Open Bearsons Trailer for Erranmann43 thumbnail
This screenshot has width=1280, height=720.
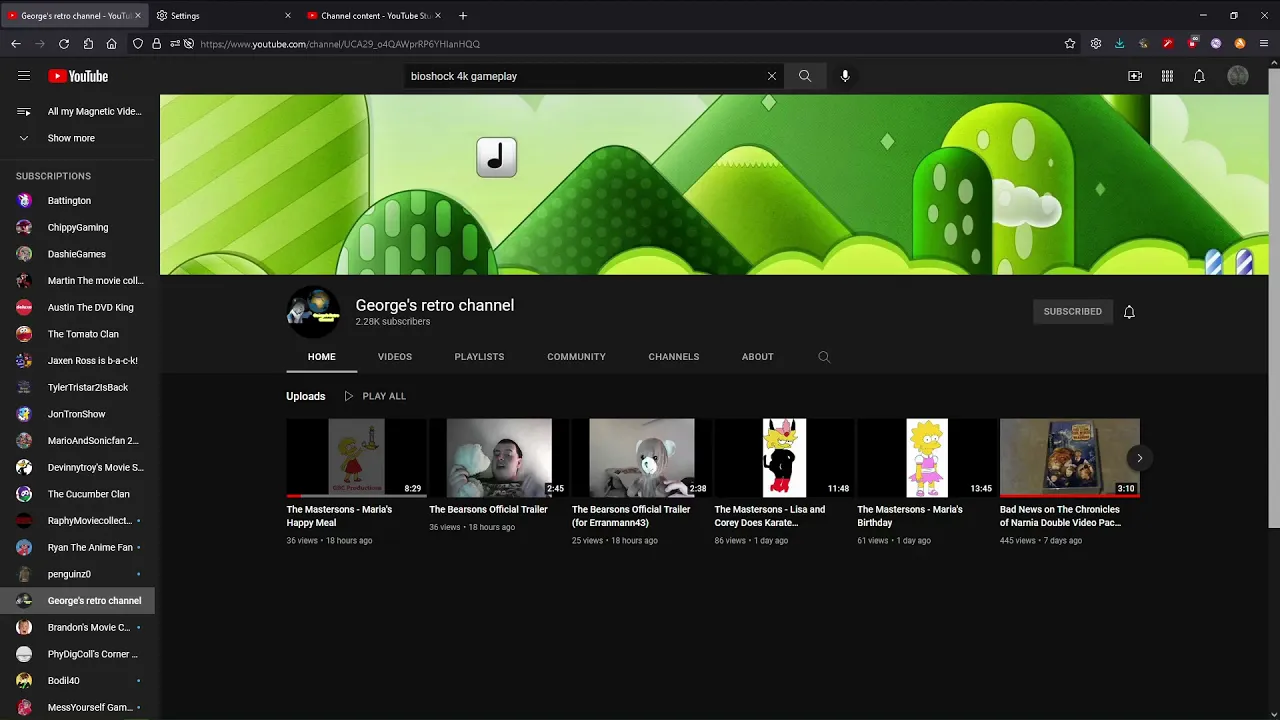pos(642,458)
